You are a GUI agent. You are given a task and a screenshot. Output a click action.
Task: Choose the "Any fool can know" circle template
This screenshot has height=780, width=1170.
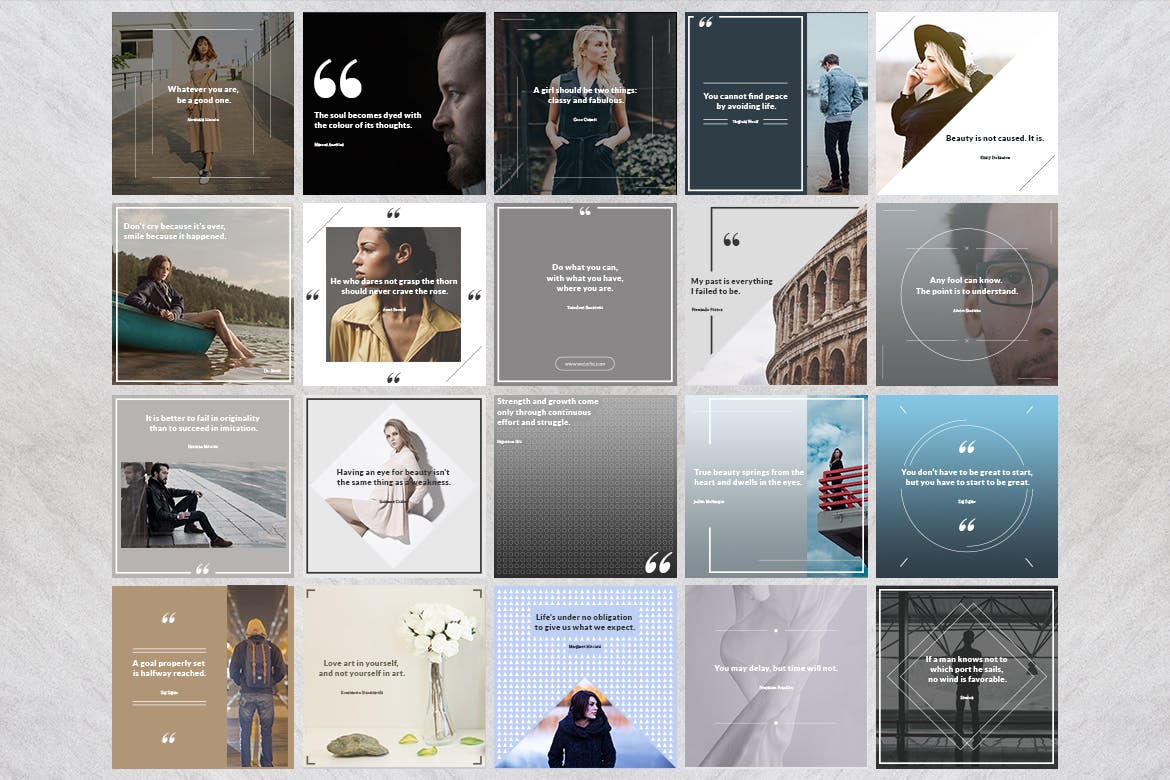966,294
